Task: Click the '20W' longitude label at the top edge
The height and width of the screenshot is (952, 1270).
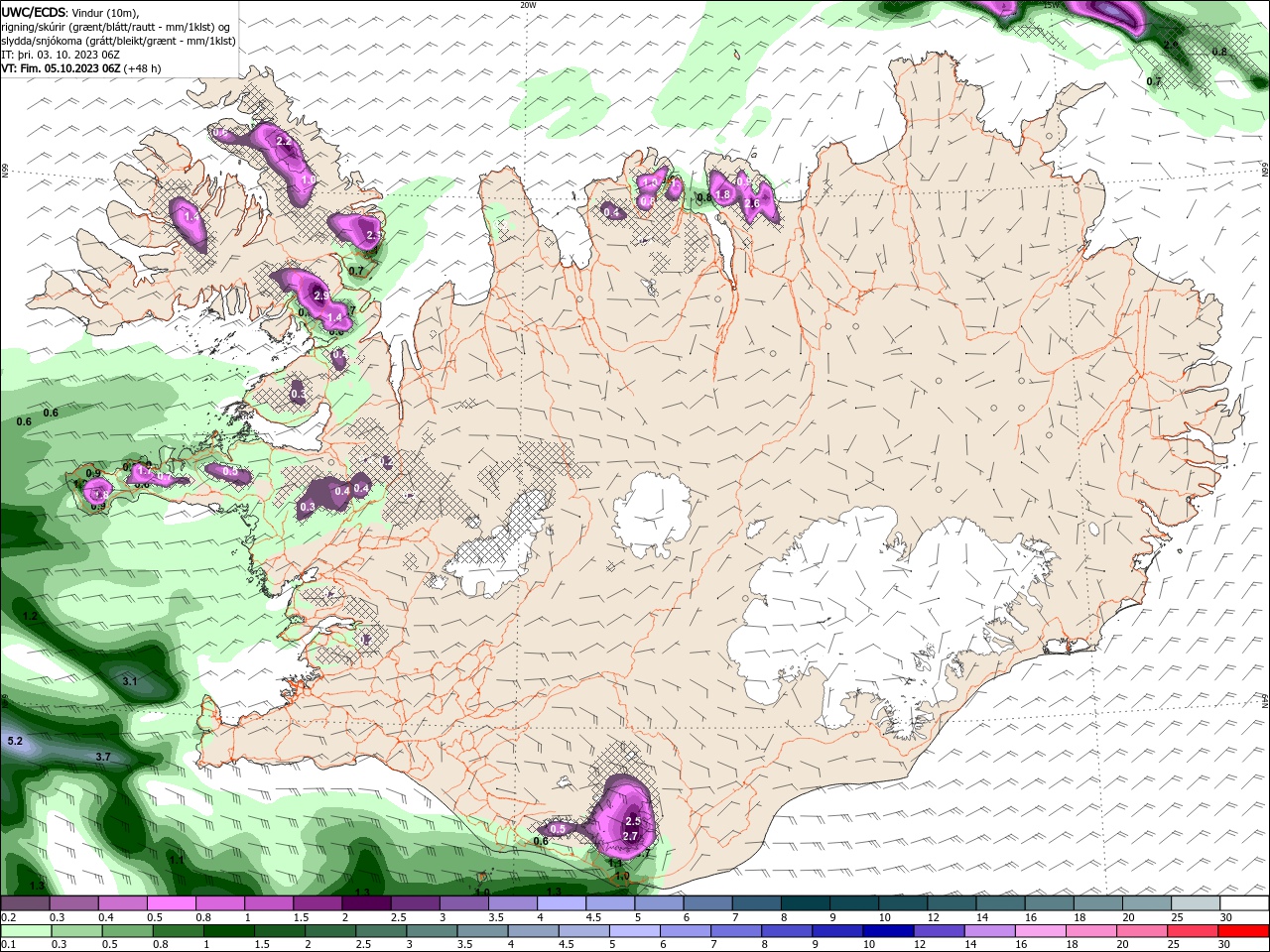Action: [529, 5]
